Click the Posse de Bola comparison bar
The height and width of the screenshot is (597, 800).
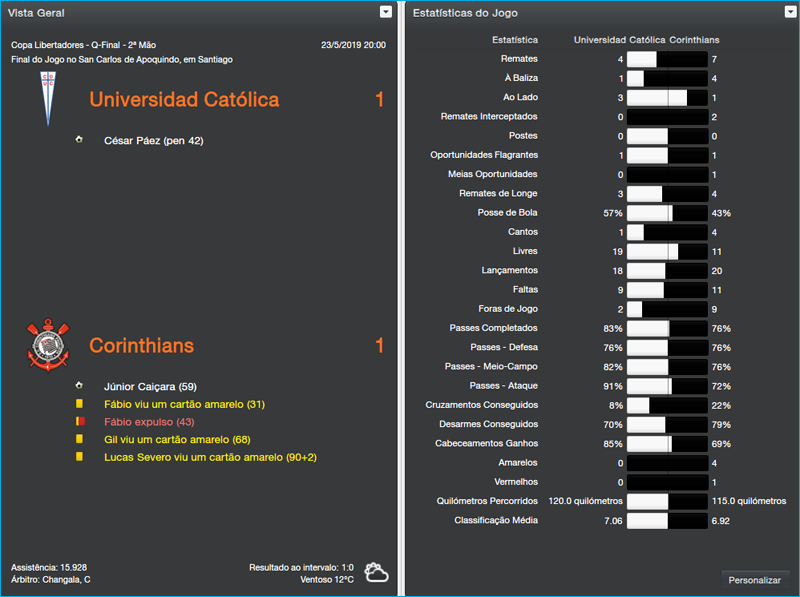(x=666, y=213)
